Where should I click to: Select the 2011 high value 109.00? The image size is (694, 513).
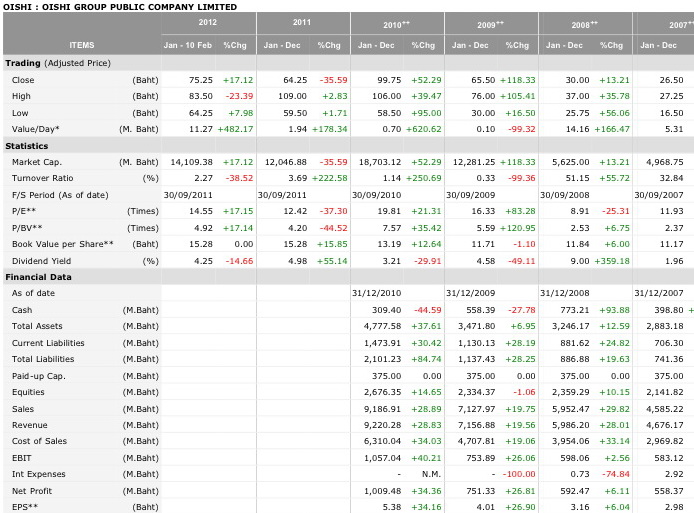tap(293, 96)
